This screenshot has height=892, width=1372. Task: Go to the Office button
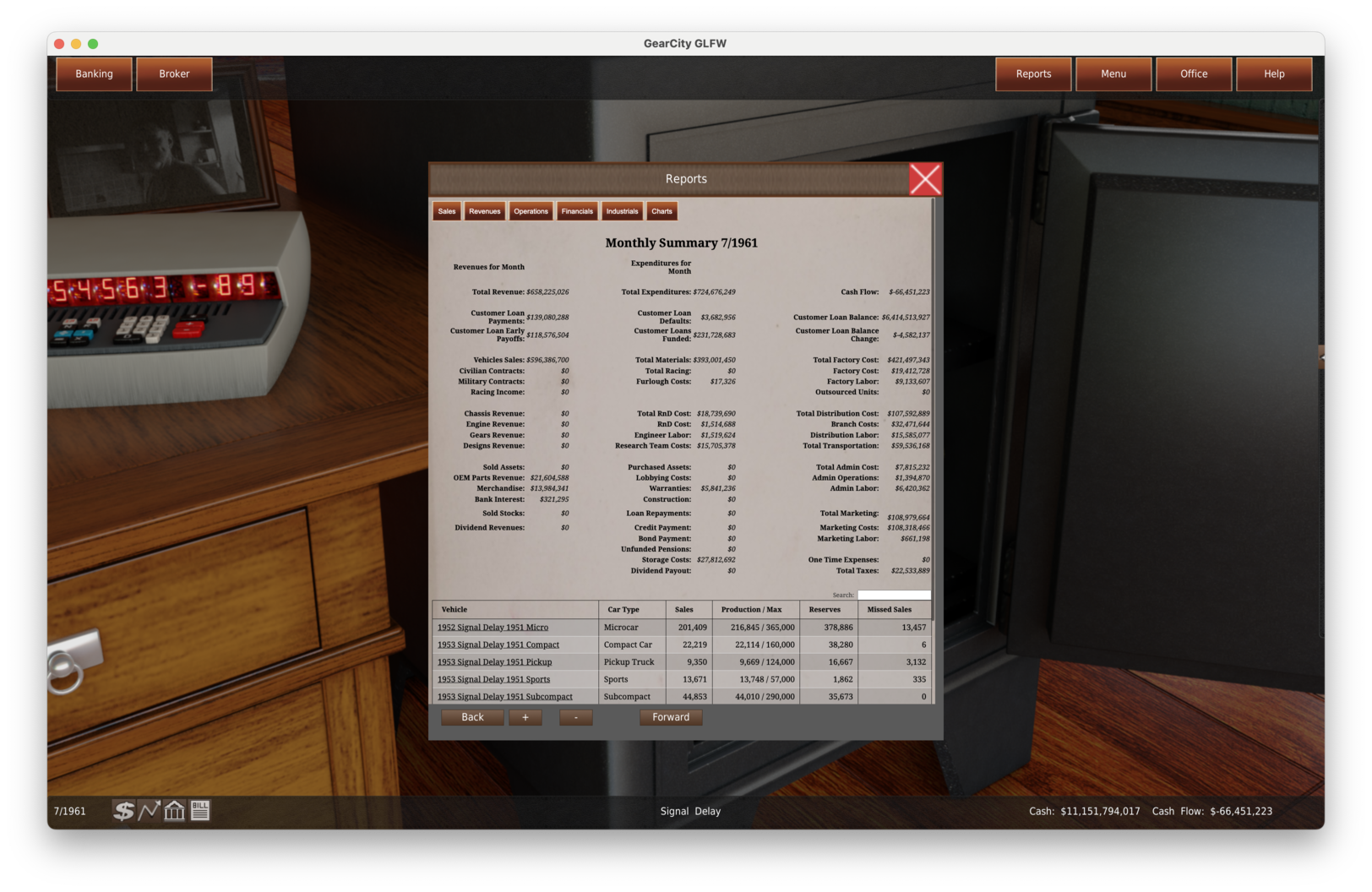point(1194,74)
